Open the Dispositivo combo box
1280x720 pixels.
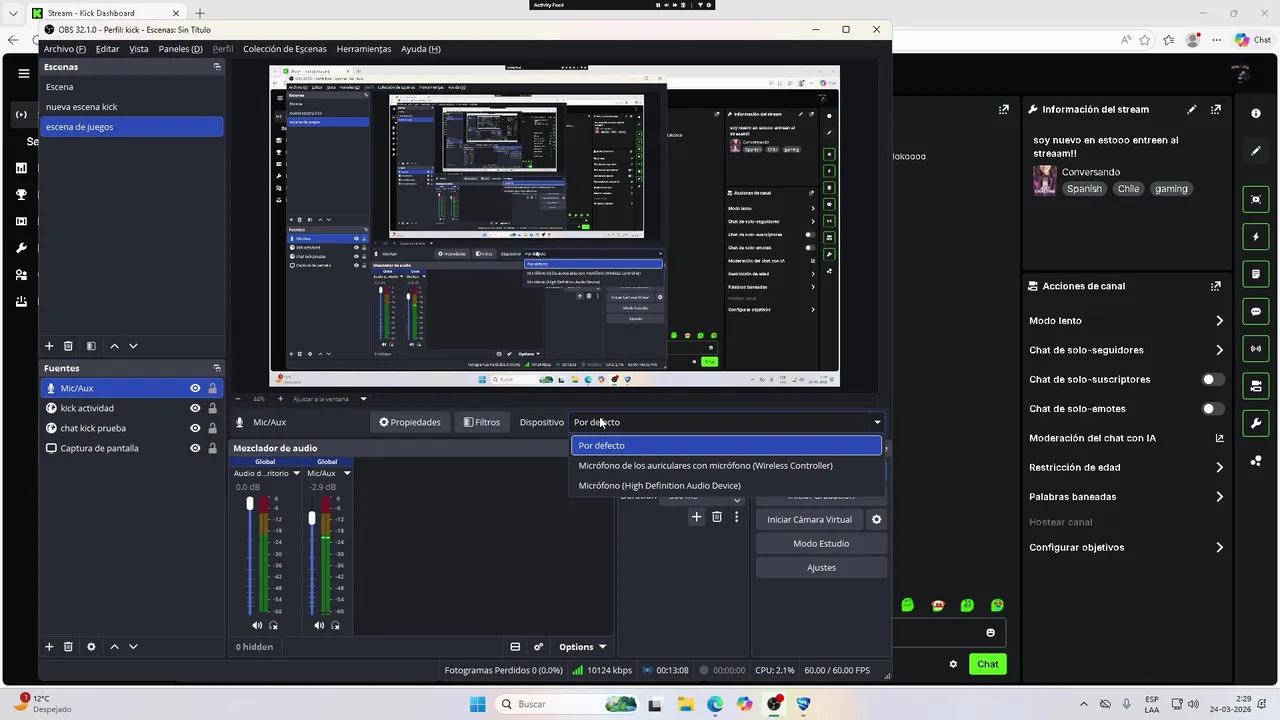click(726, 422)
